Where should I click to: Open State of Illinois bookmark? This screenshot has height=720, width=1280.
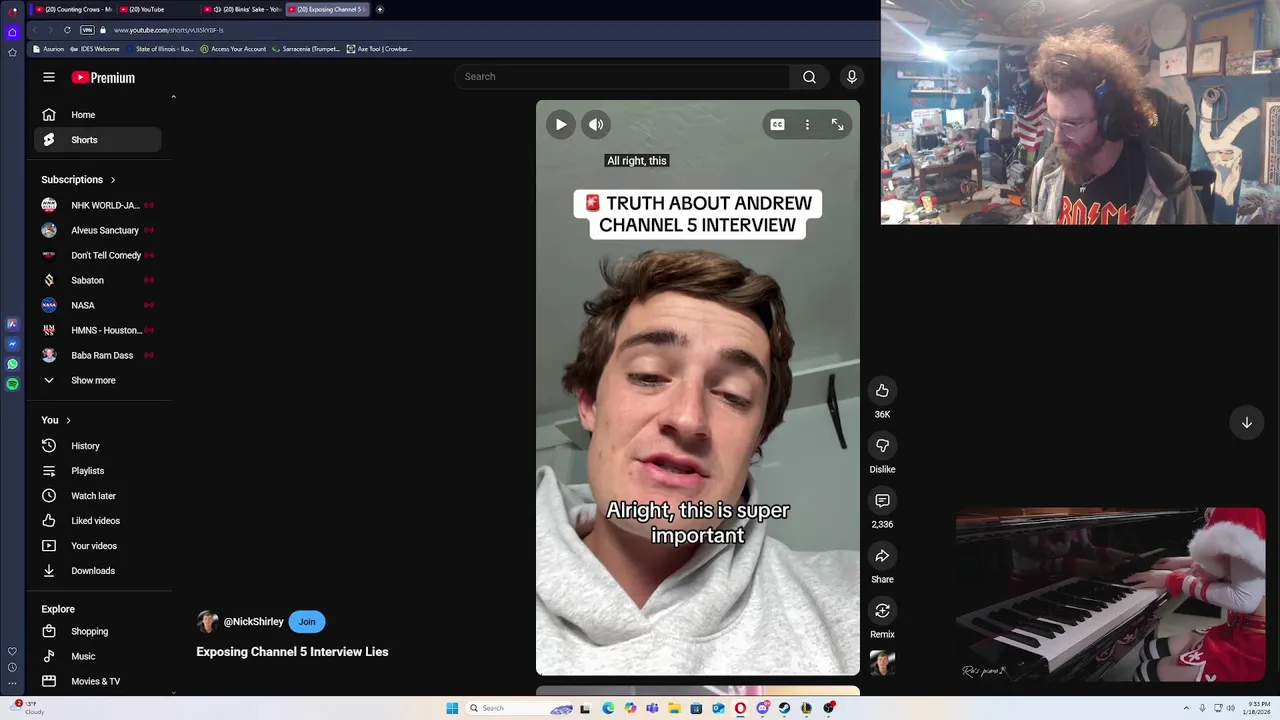160,49
